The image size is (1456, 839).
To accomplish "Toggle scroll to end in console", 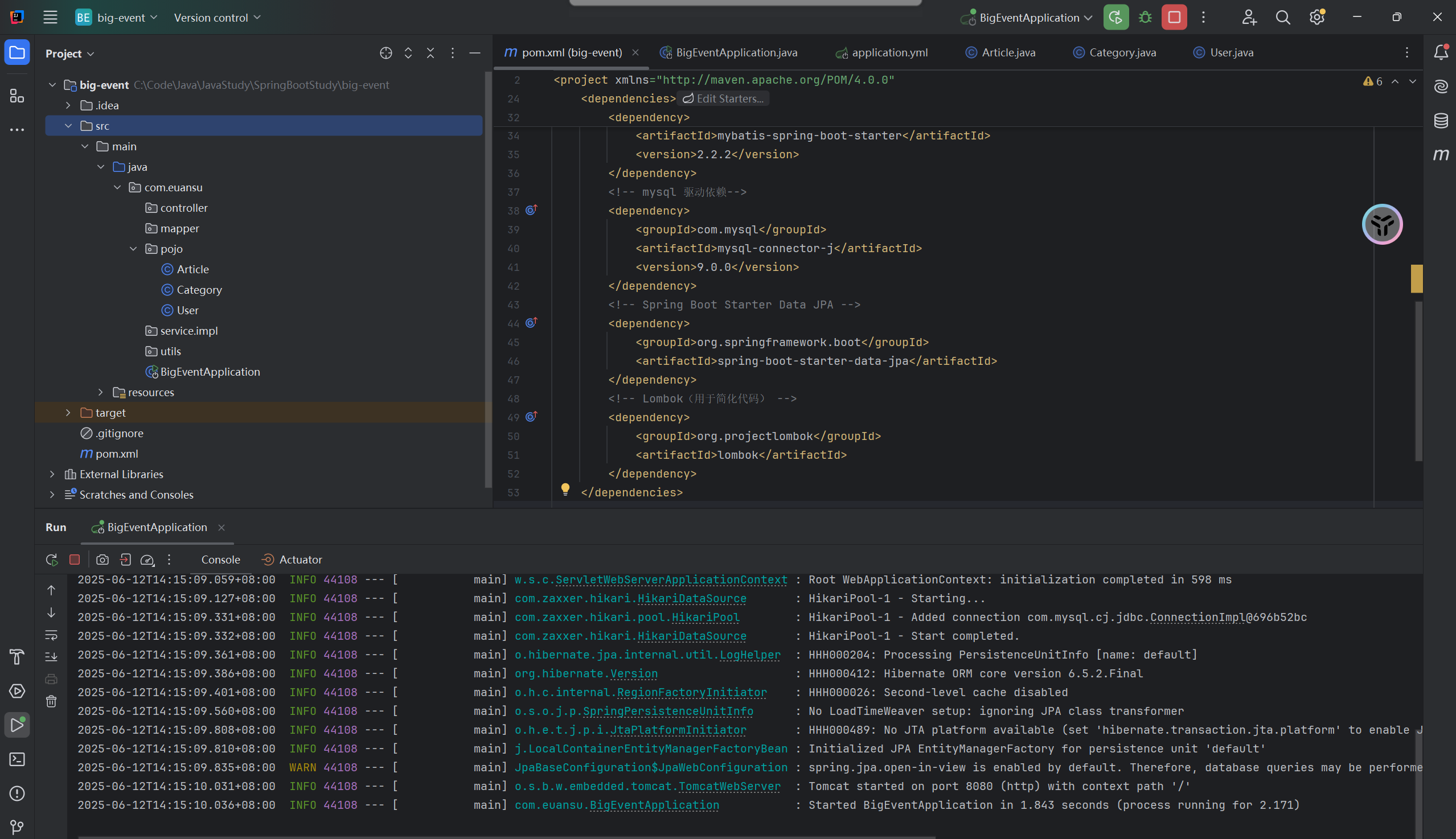I will 51,656.
